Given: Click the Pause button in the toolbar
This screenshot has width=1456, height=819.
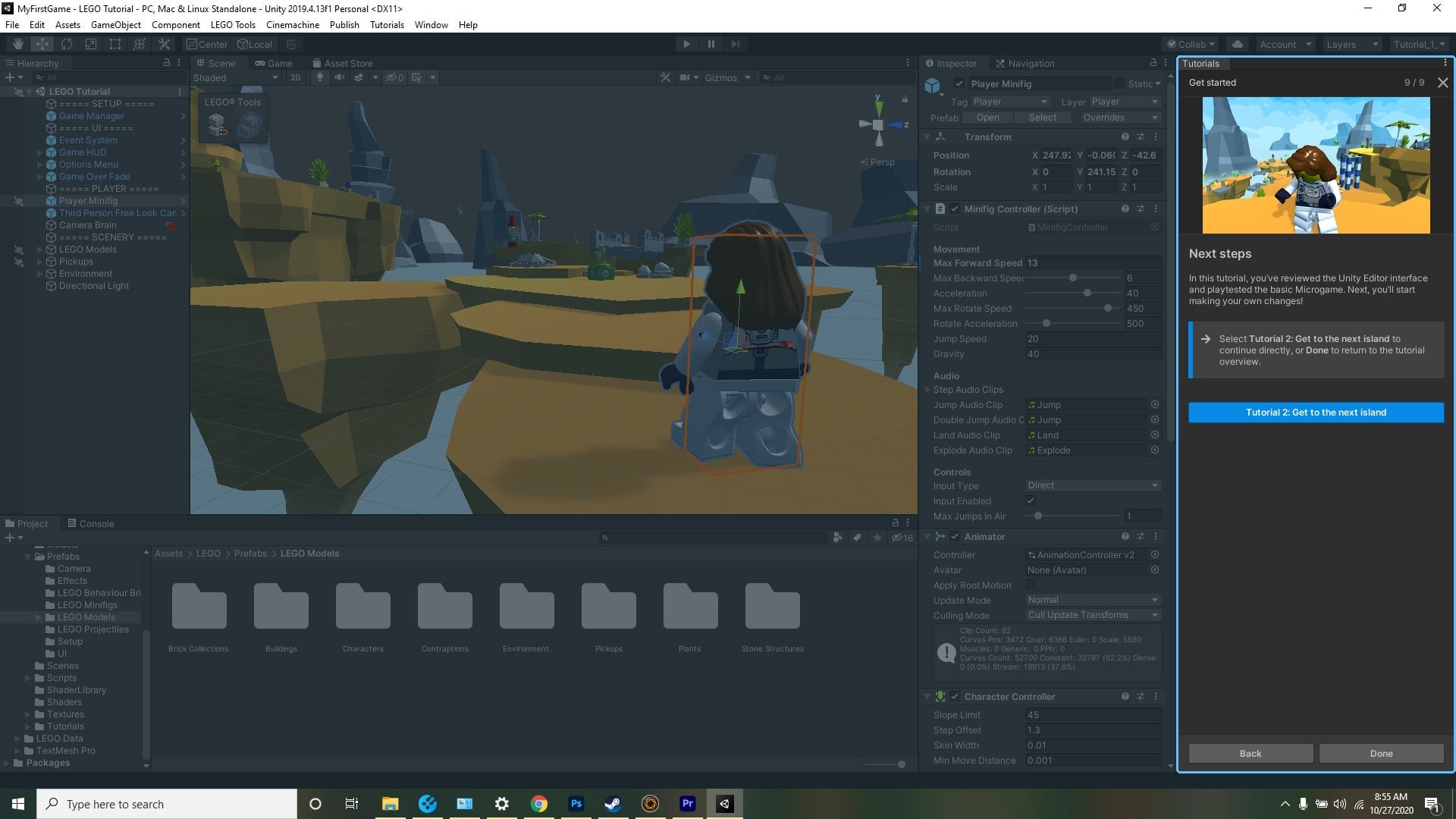Looking at the screenshot, I should (x=711, y=44).
